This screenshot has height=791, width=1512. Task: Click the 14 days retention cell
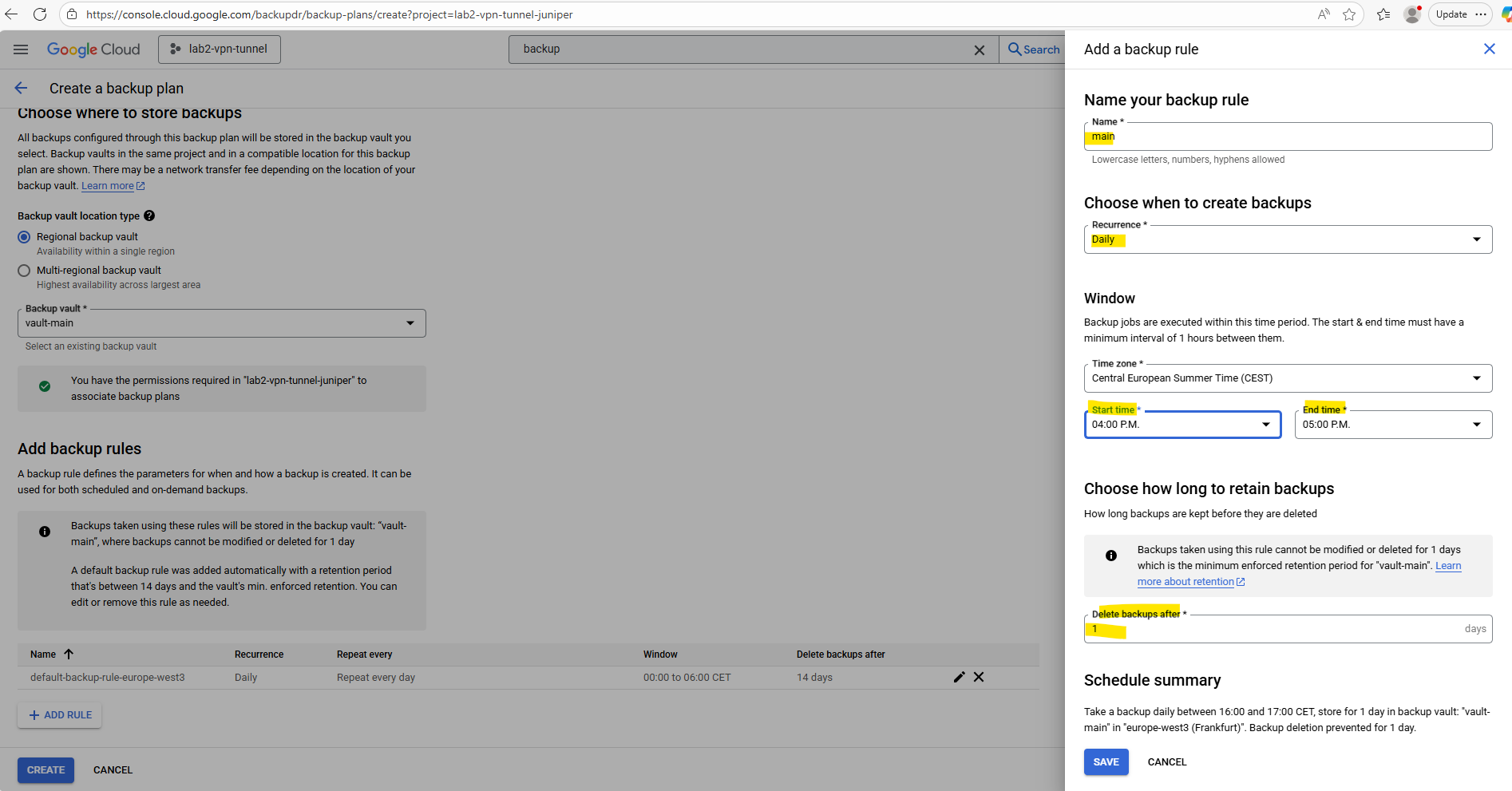[x=814, y=678]
